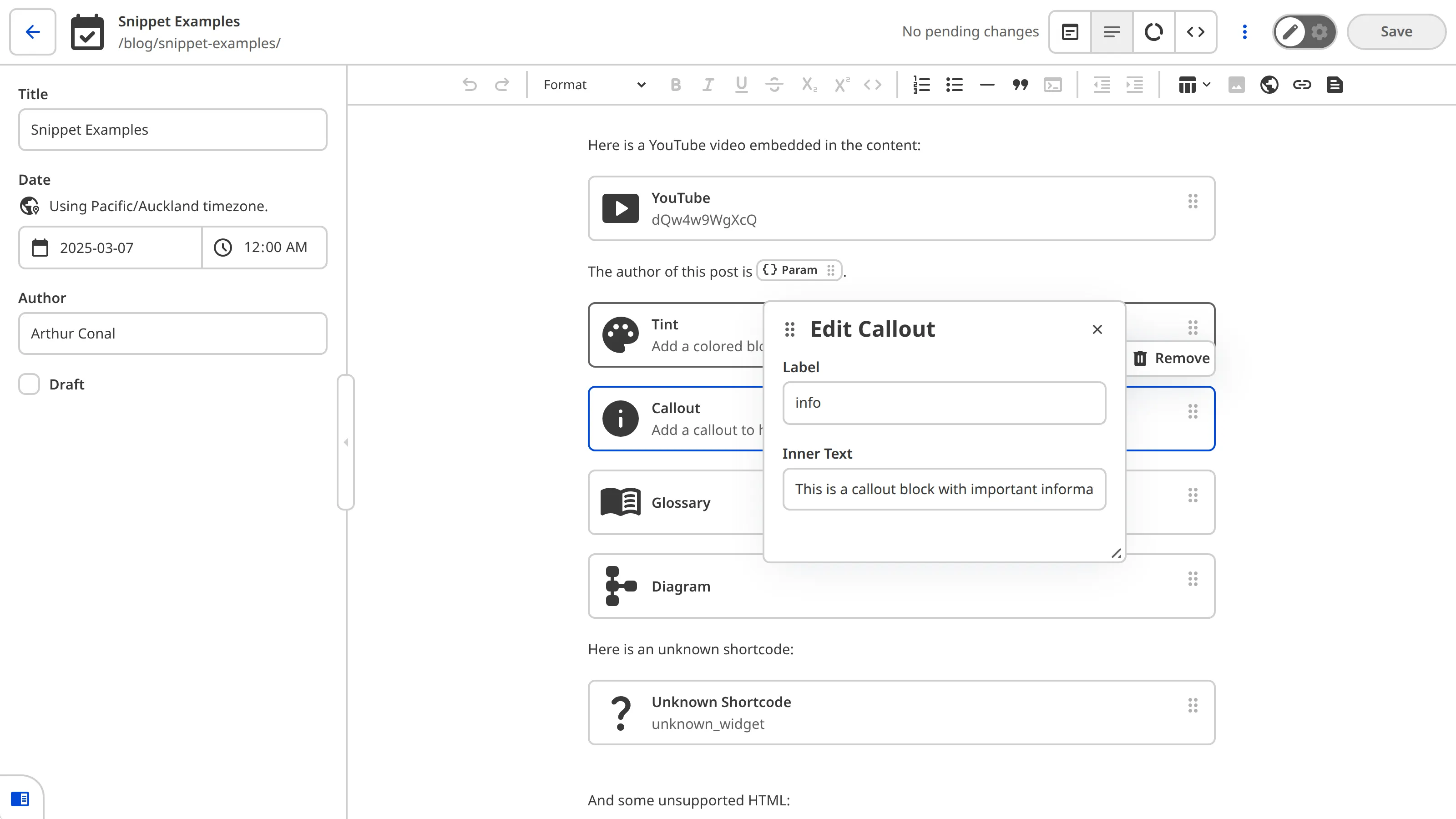The image size is (1456, 819).
Task: Open the insert image tool
Action: tap(1237, 85)
